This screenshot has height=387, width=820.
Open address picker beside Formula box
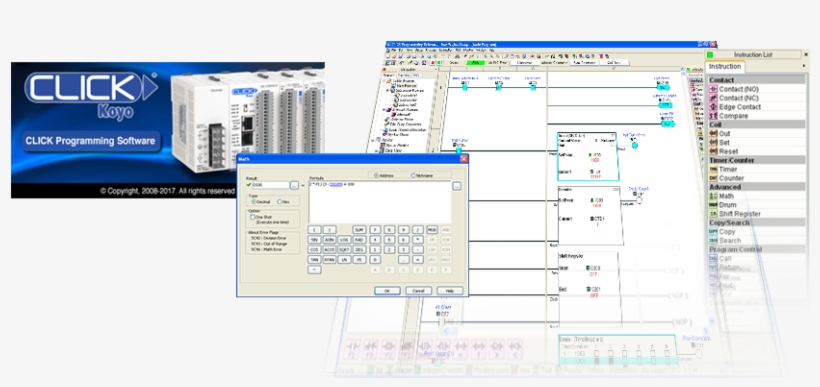(457, 186)
